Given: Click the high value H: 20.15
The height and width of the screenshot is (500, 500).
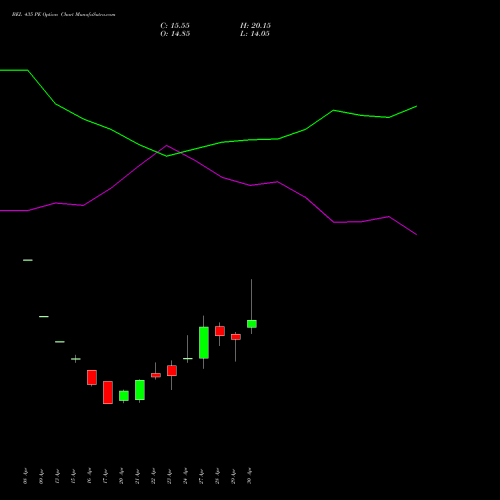Looking at the screenshot, I should [x=255, y=26].
